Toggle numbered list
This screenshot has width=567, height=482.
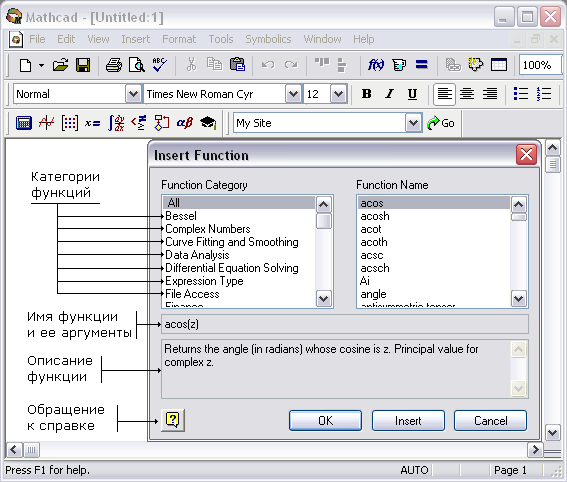pos(544,94)
